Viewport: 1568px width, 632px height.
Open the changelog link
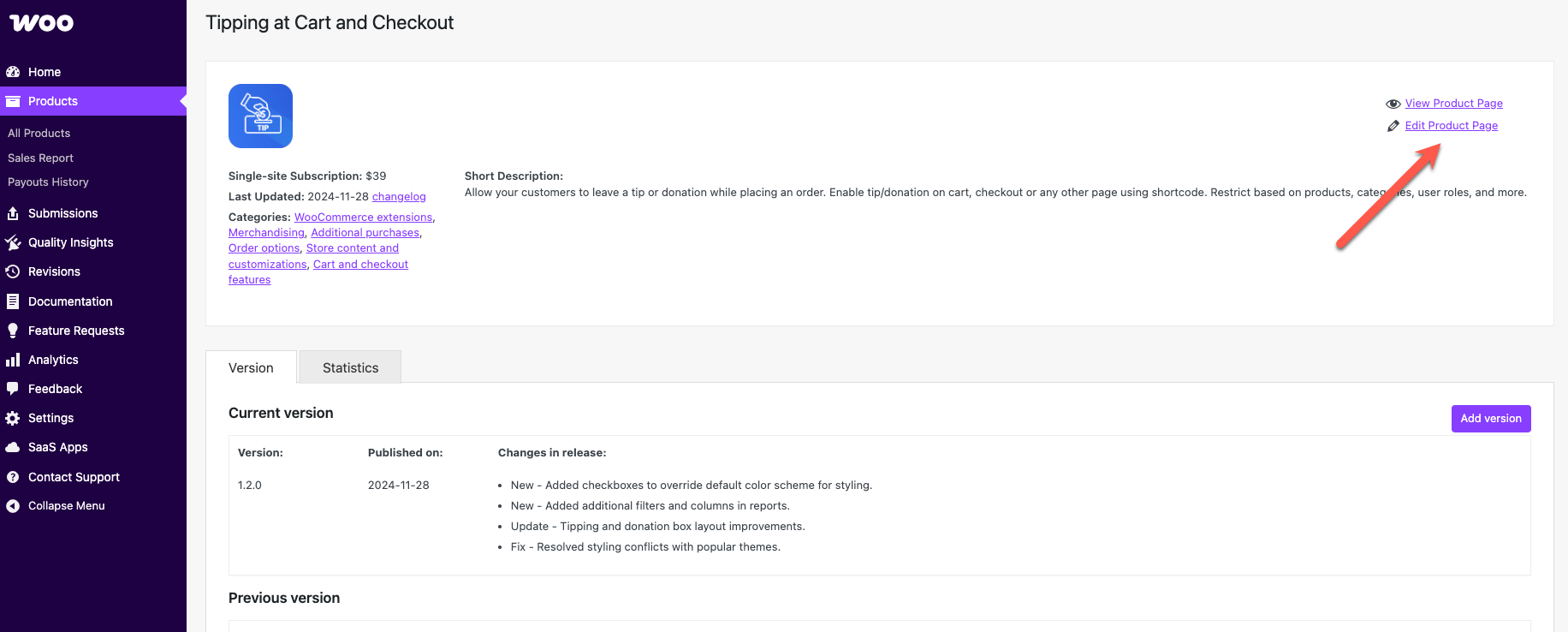[399, 197]
